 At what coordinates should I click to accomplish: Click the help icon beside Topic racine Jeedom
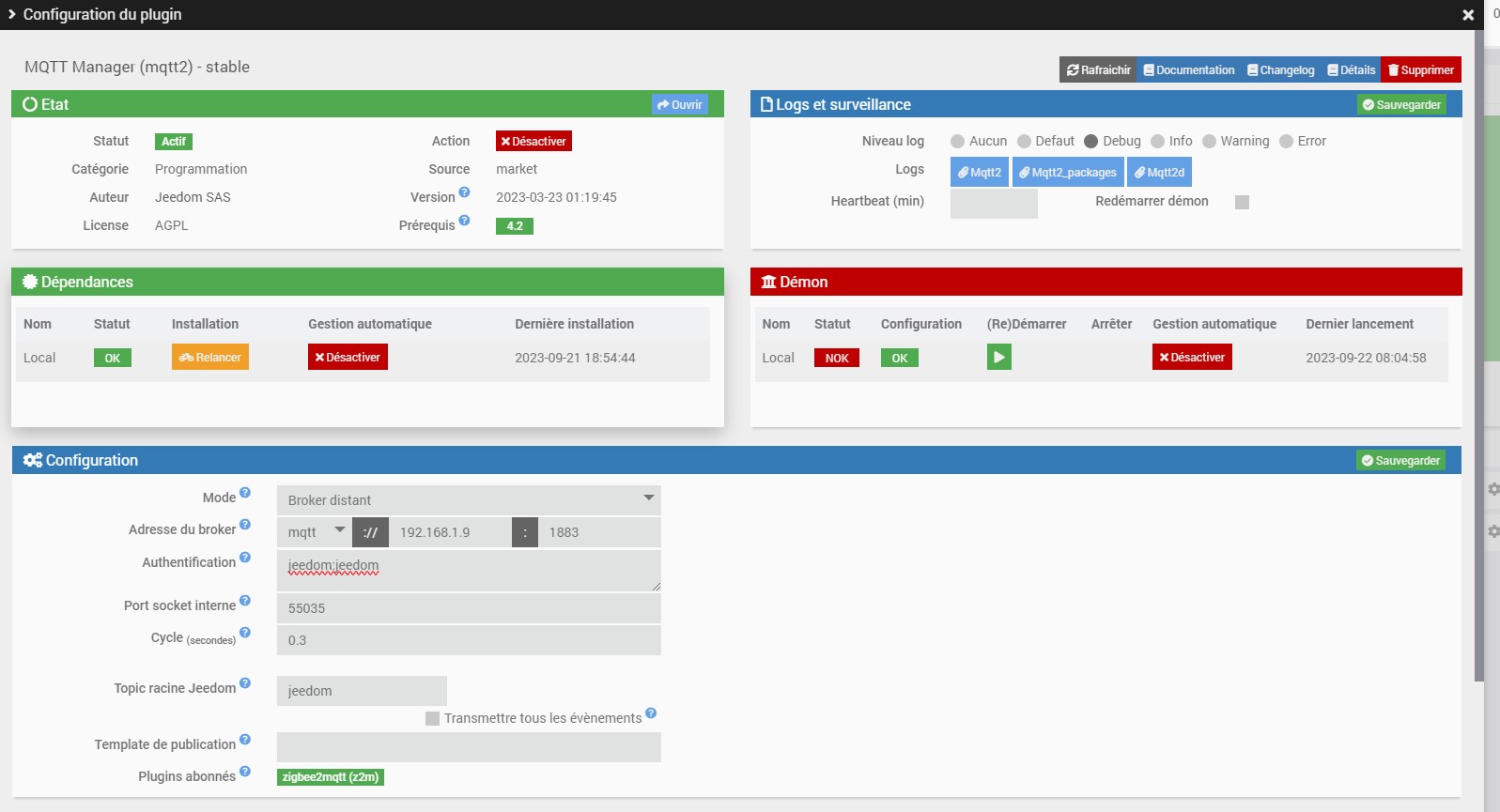[245, 683]
